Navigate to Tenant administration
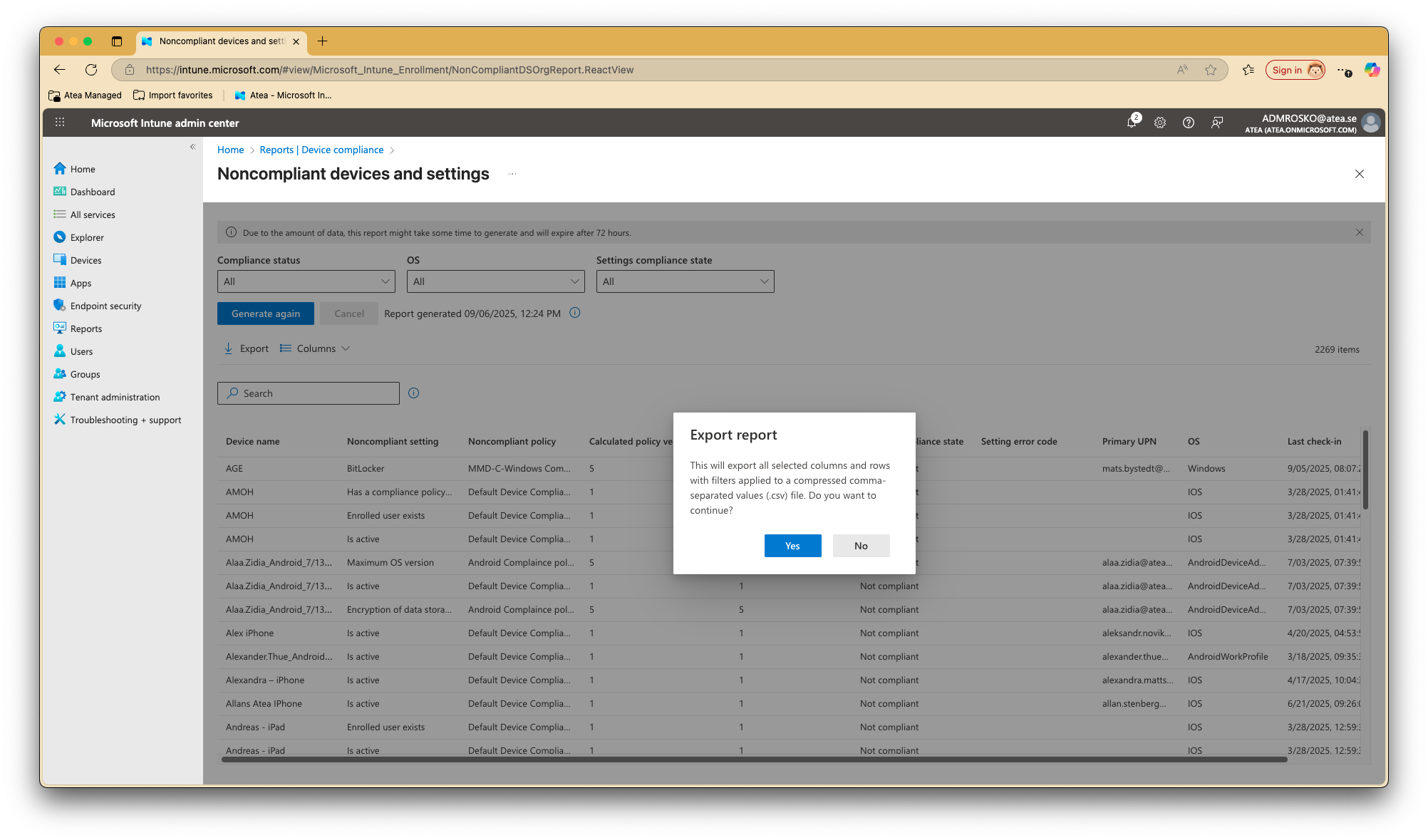Screen dimensions: 1428x840 point(115,397)
